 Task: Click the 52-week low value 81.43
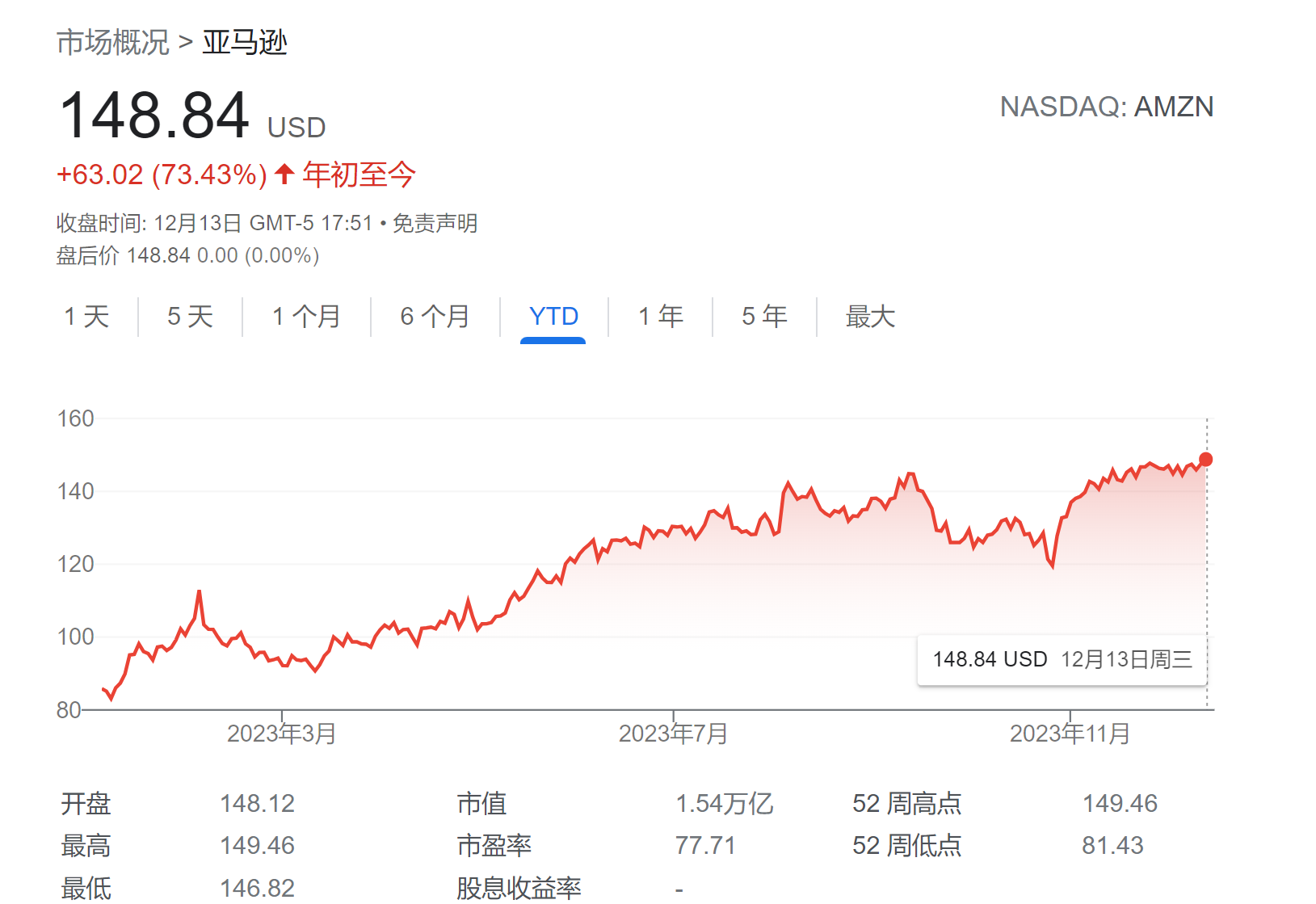click(1112, 846)
